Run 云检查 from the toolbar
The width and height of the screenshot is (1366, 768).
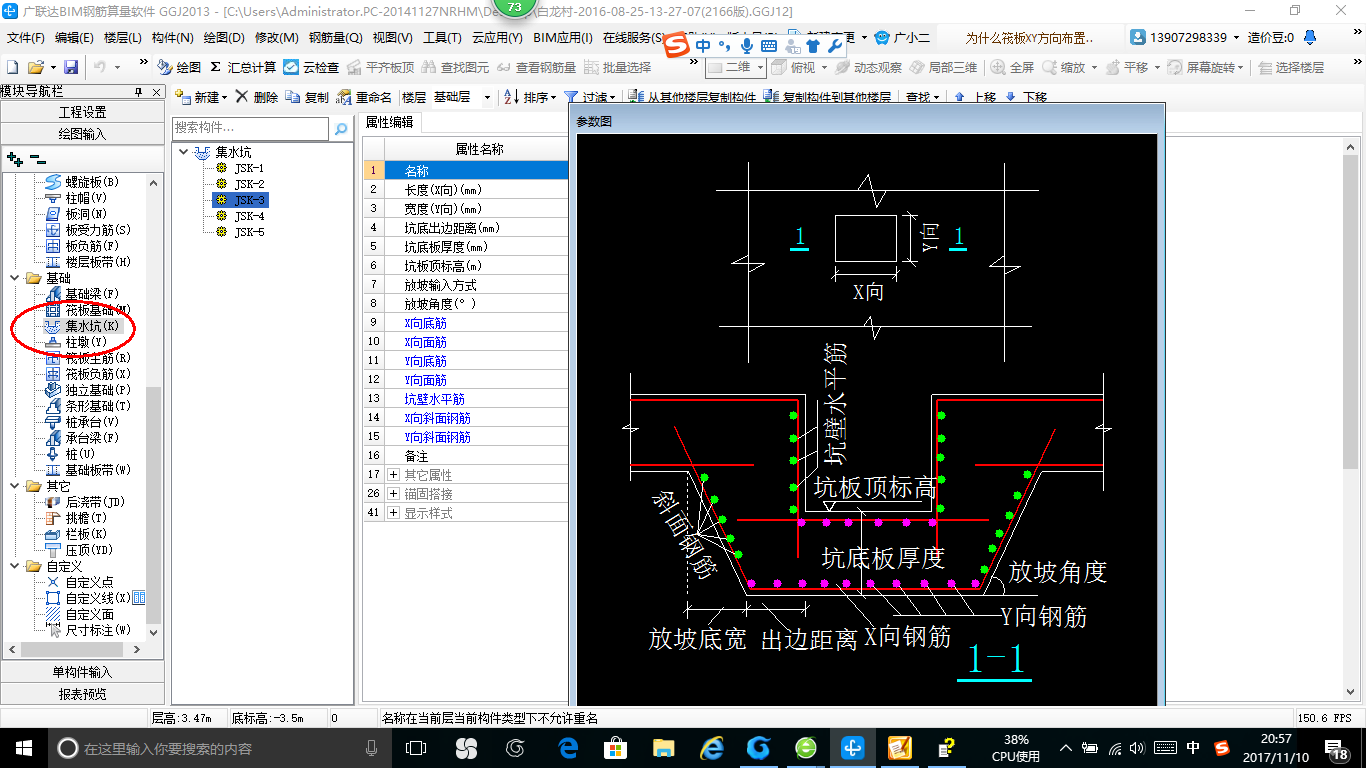pos(311,67)
